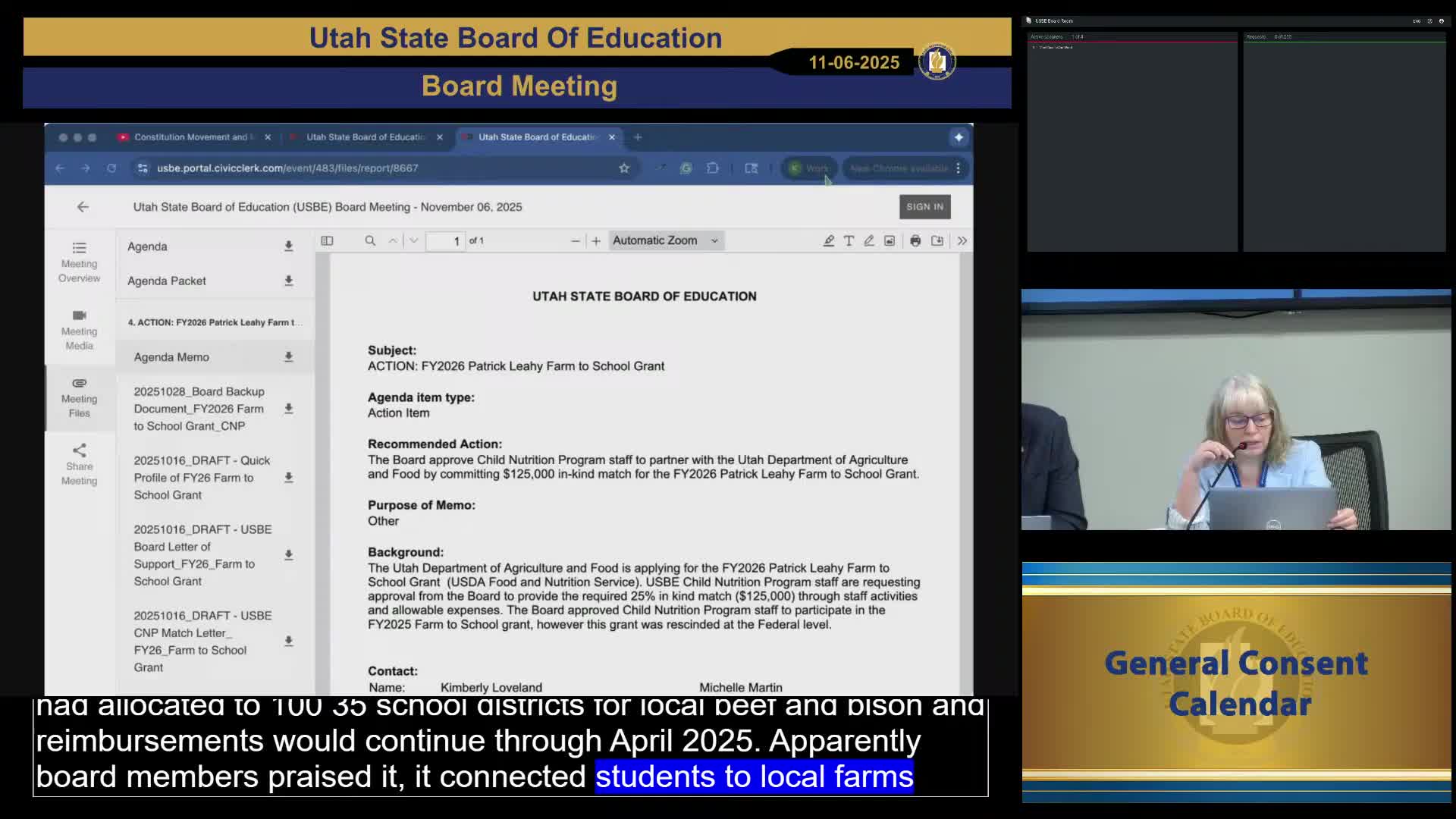The image size is (1456, 819).
Task: Download the Agenda file
Action: [x=289, y=246]
